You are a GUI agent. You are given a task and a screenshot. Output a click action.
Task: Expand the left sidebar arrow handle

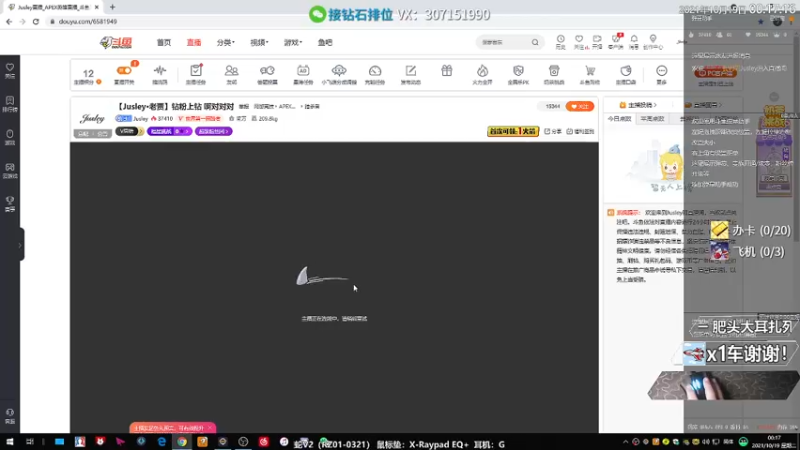click(20, 245)
